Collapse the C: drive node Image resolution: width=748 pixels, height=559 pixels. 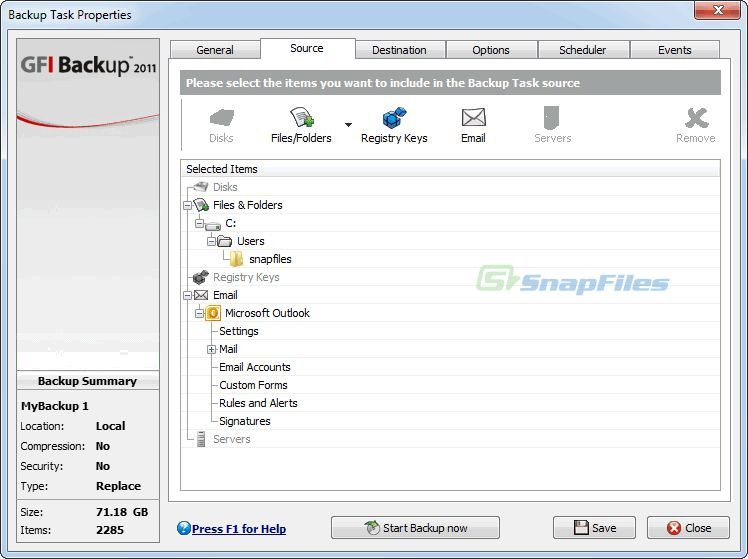pyautogui.click(x=199, y=223)
